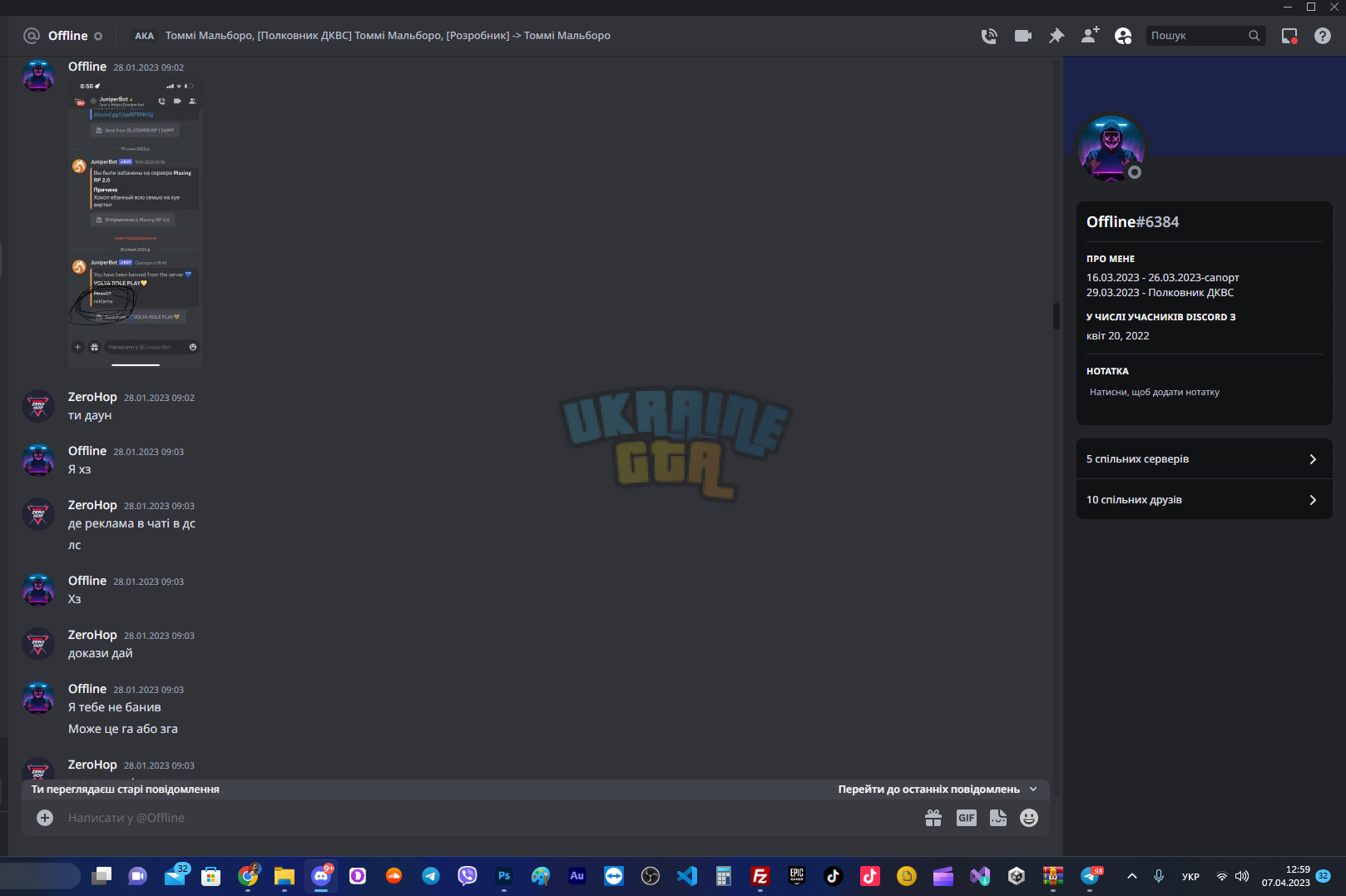Click the AKA nicknames label in header
This screenshot has height=896, width=1346.
(x=145, y=36)
